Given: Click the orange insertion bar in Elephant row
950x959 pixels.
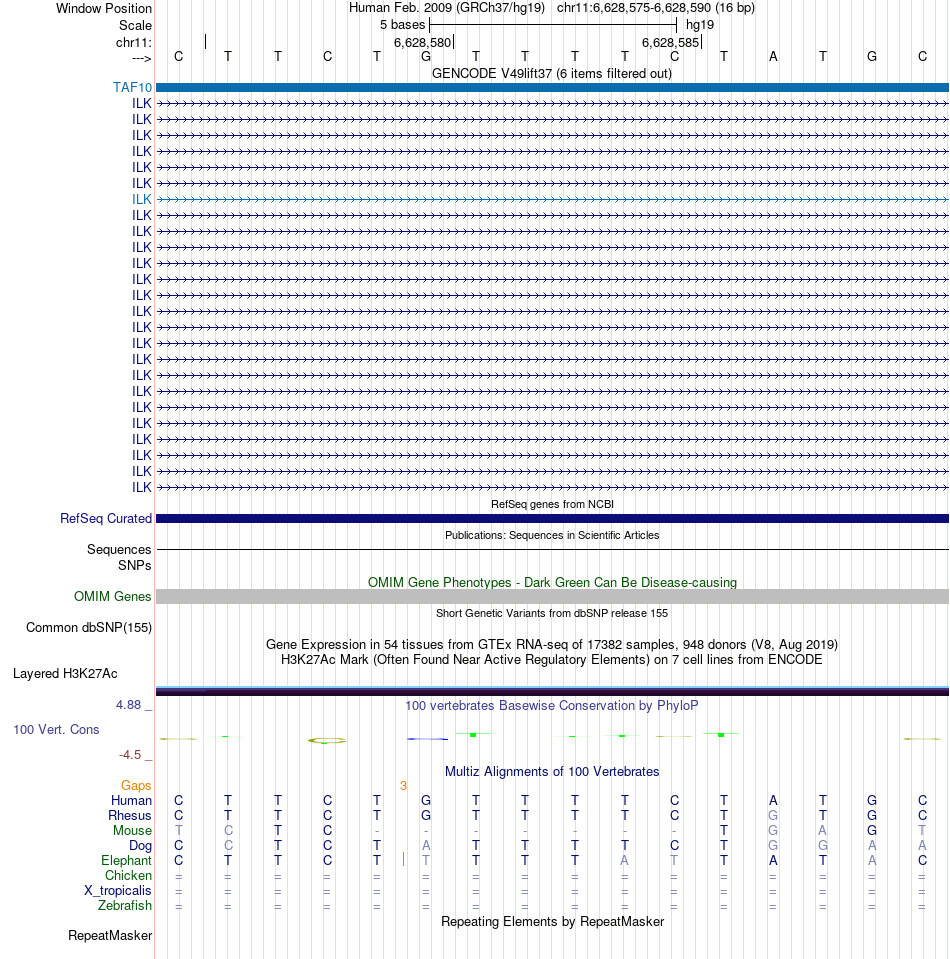Looking at the screenshot, I should [403, 859].
